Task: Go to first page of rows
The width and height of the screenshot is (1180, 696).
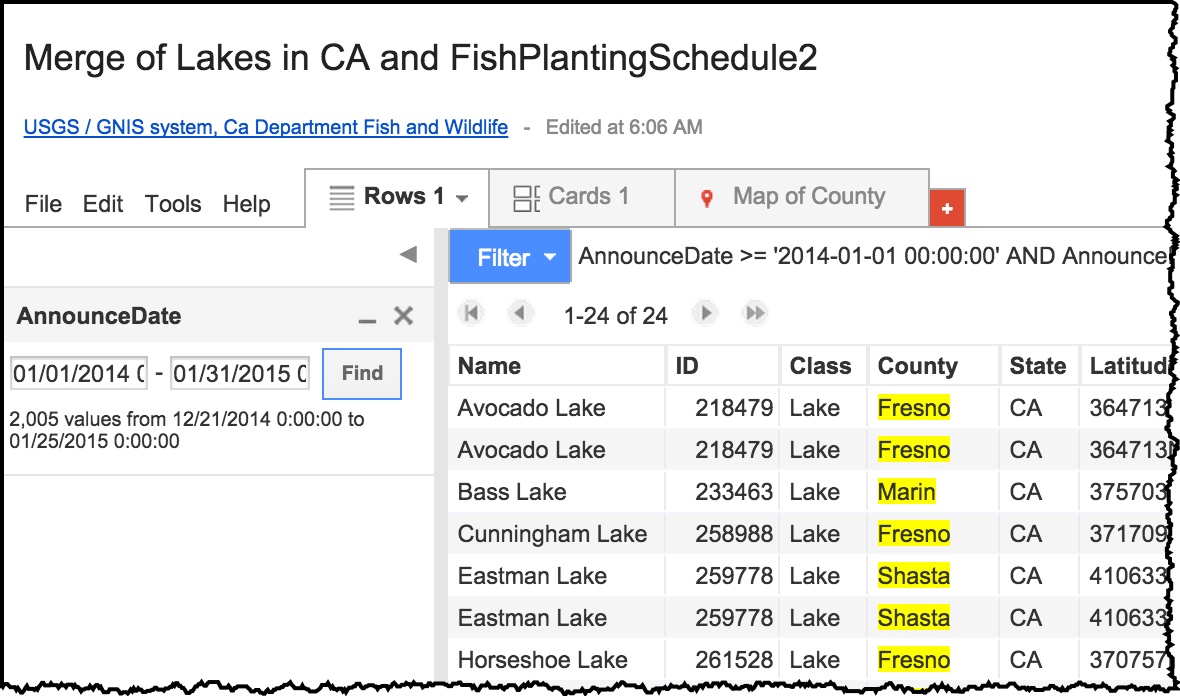Action: tap(472, 314)
